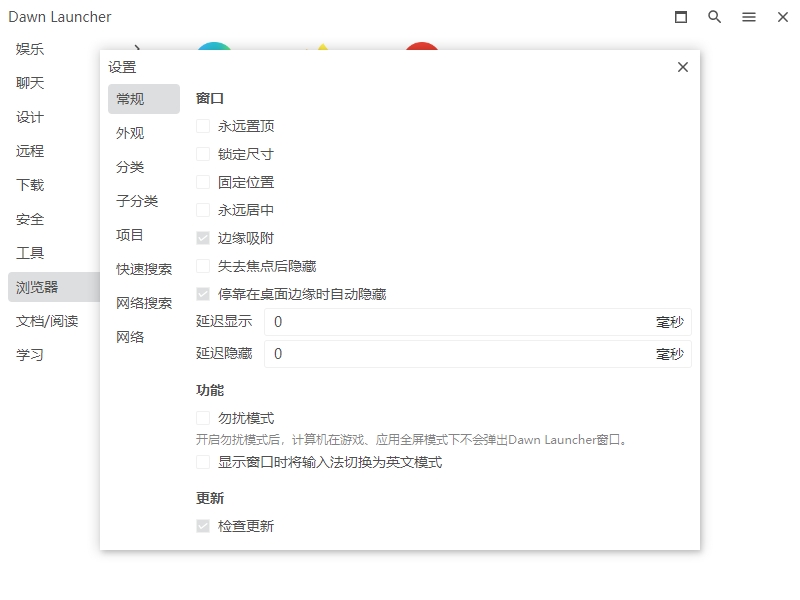Open the 快速搜索 settings tab
This screenshot has height=600, width=800.
(x=143, y=269)
